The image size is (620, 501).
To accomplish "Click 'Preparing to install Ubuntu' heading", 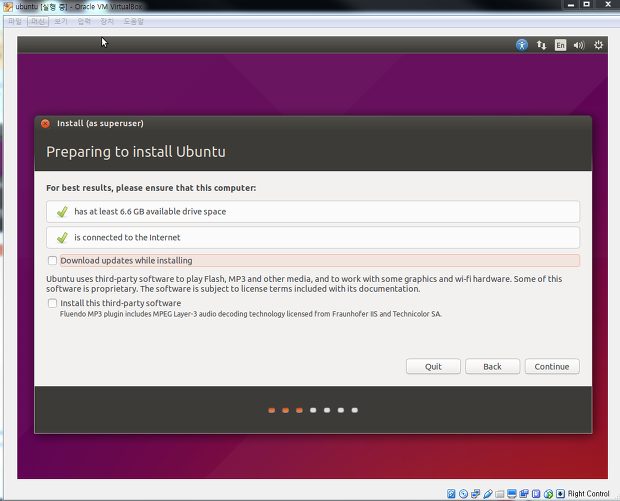I will coord(136,152).
